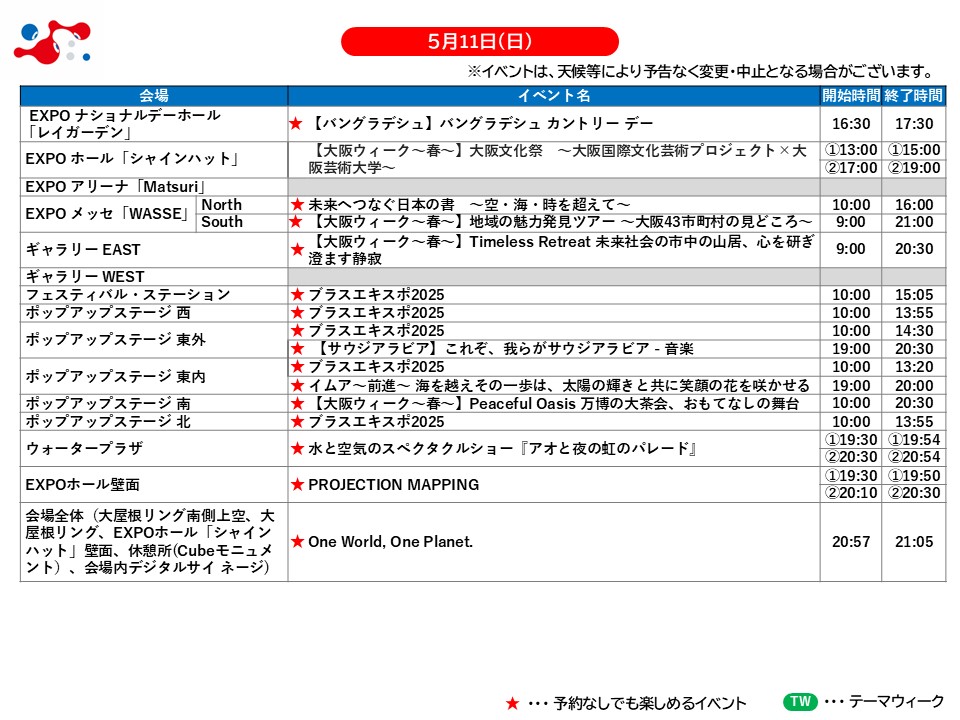Select the 5月11日(日) date banner
Image resolution: width=960 pixels, height=720 pixels.
pyautogui.click(x=480, y=41)
